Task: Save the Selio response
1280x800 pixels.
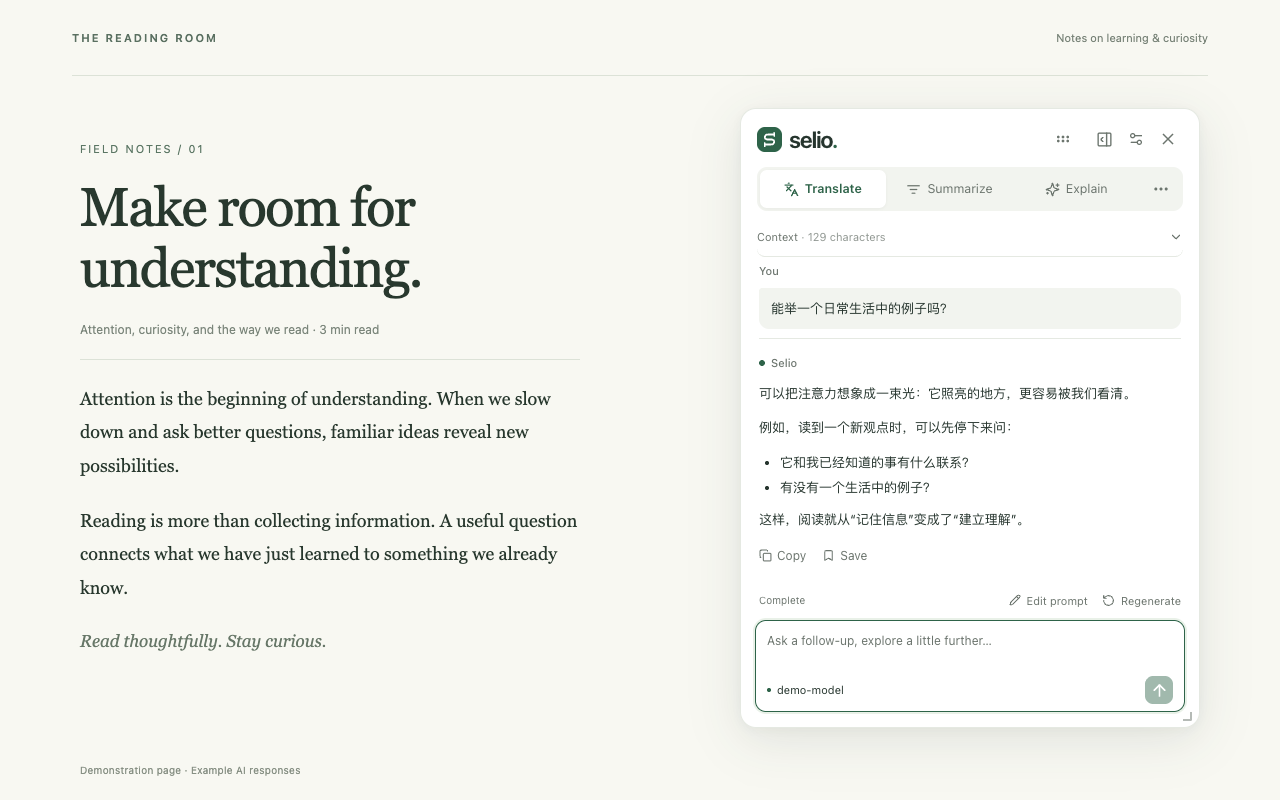Action: (x=845, y=556)
